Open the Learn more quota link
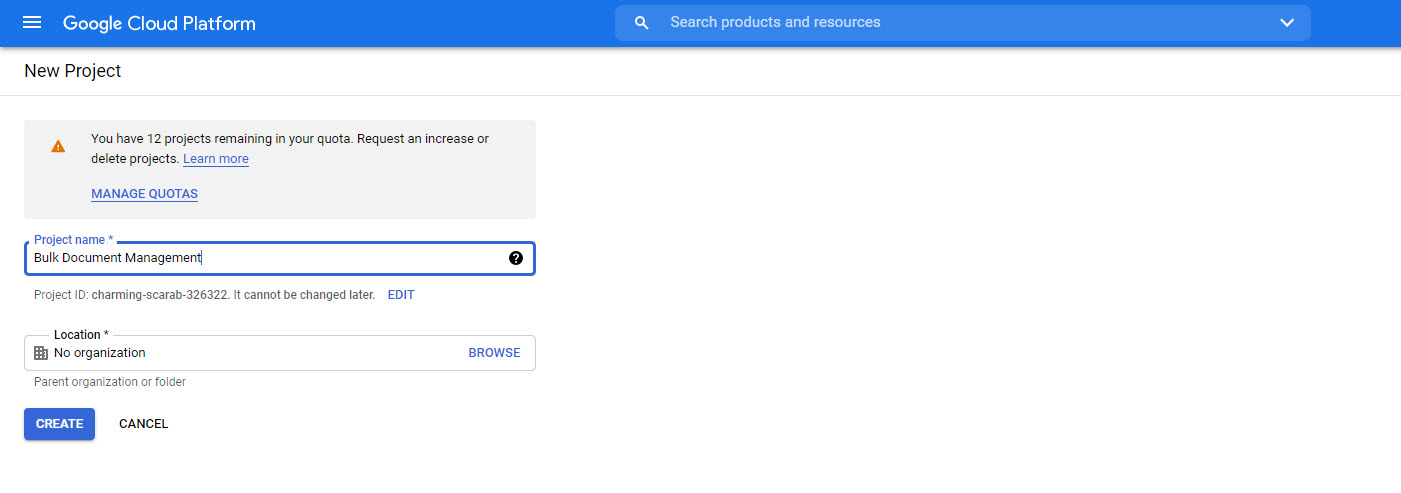The image size is (1401, 493). click(216, 159)
